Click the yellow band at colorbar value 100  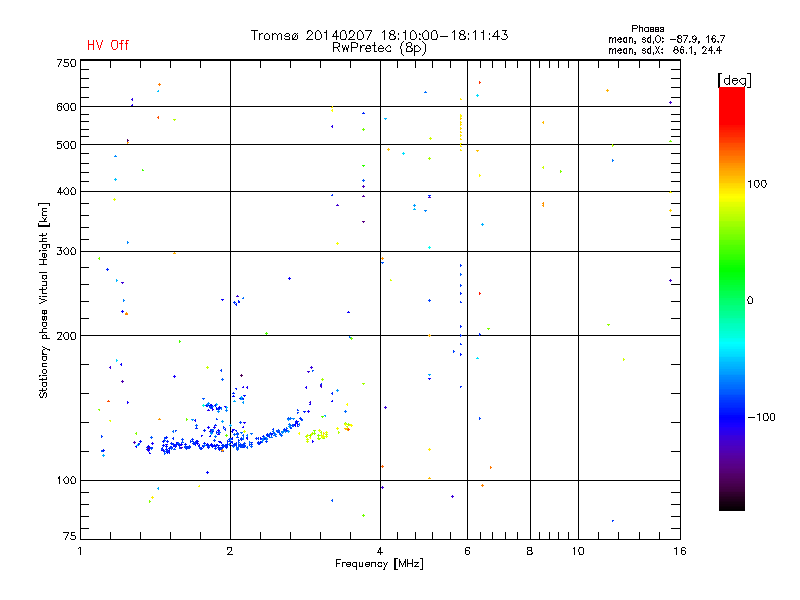[x=732, y=184]
